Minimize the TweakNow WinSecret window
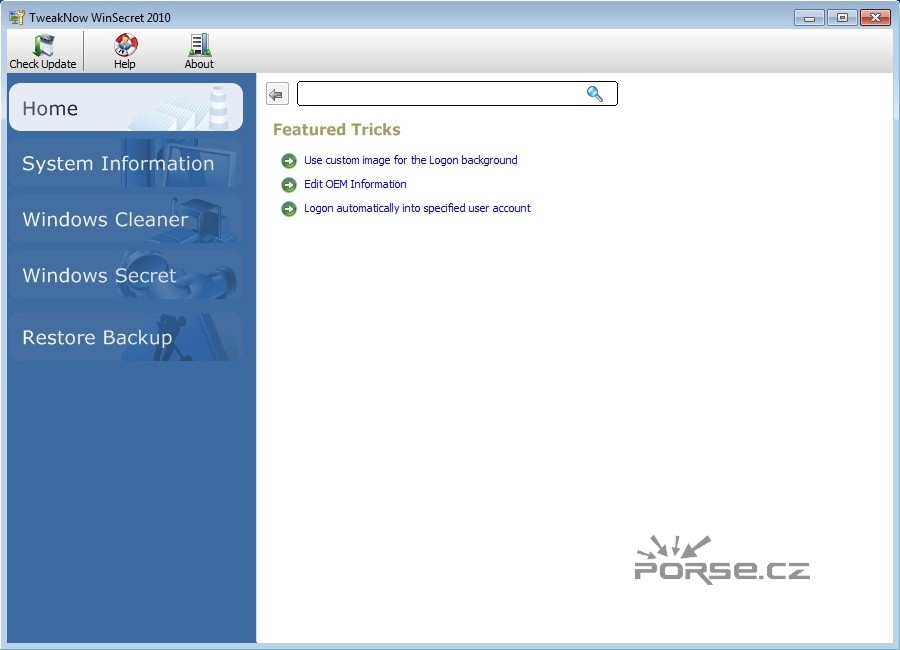Screen dimensions: 900x650 tap(809, 18)
